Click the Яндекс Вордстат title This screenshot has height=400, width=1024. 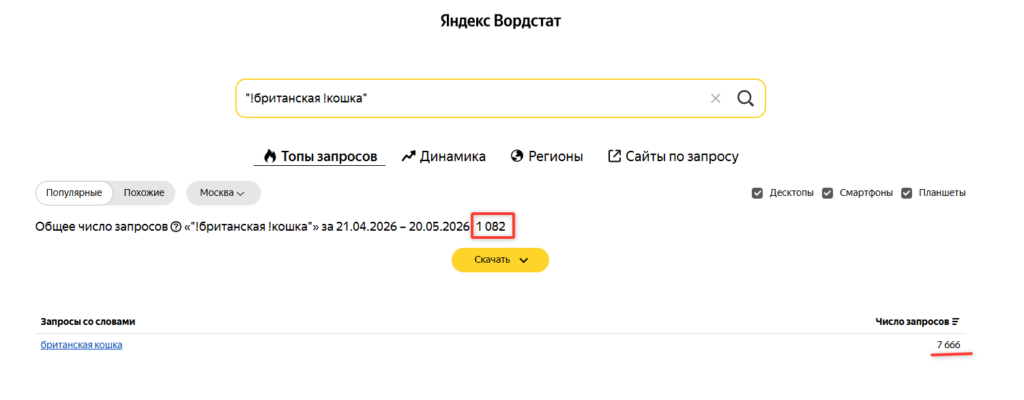pos(502,21)
